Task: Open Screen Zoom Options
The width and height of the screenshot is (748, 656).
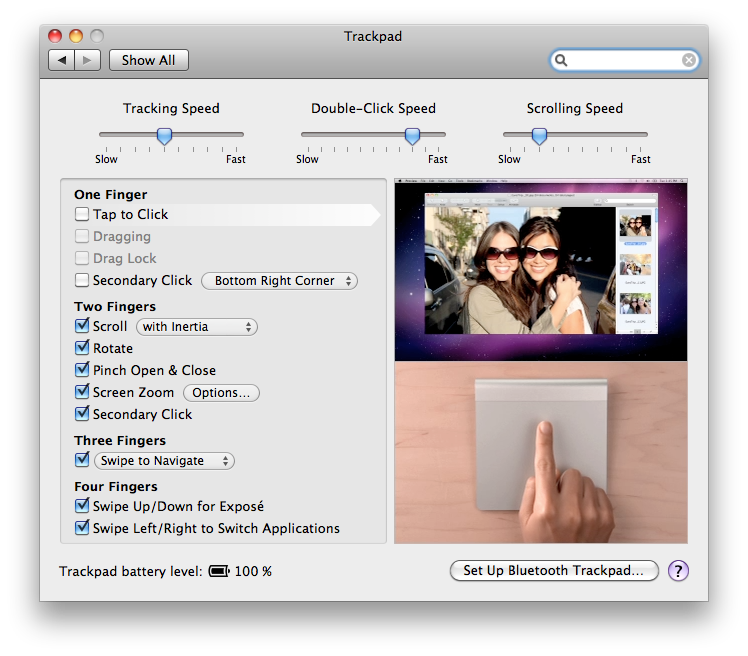Action: [x=221, y=393]
